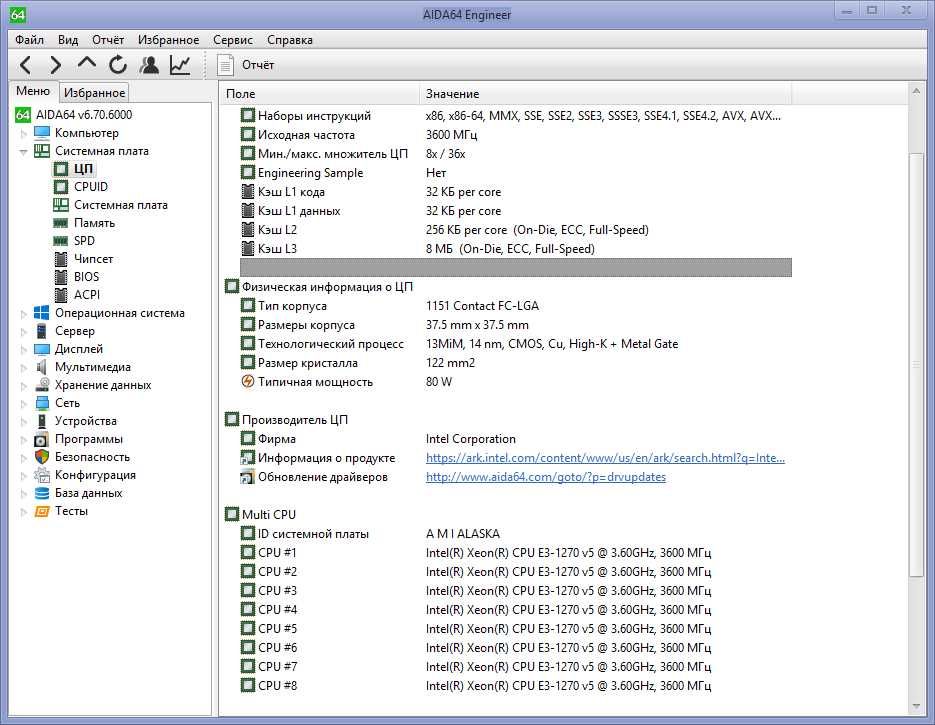Open the Вид menu
Screen dimensions: 935x725
pos(68,39)
